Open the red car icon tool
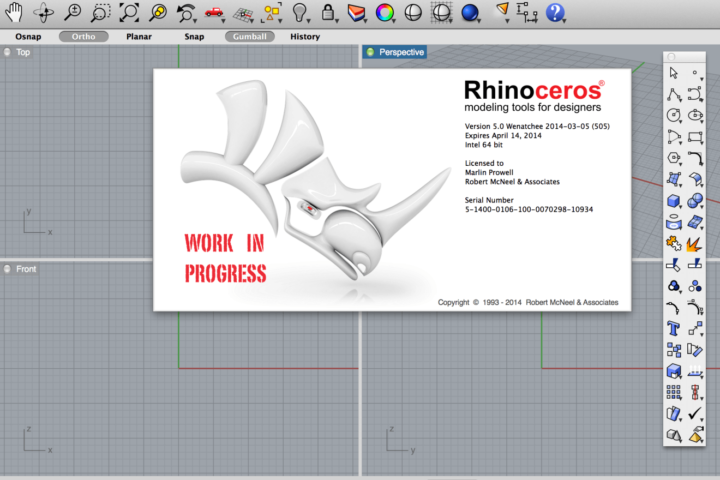The width and height of the screenshot is (720, 480). tap(214, 13)
